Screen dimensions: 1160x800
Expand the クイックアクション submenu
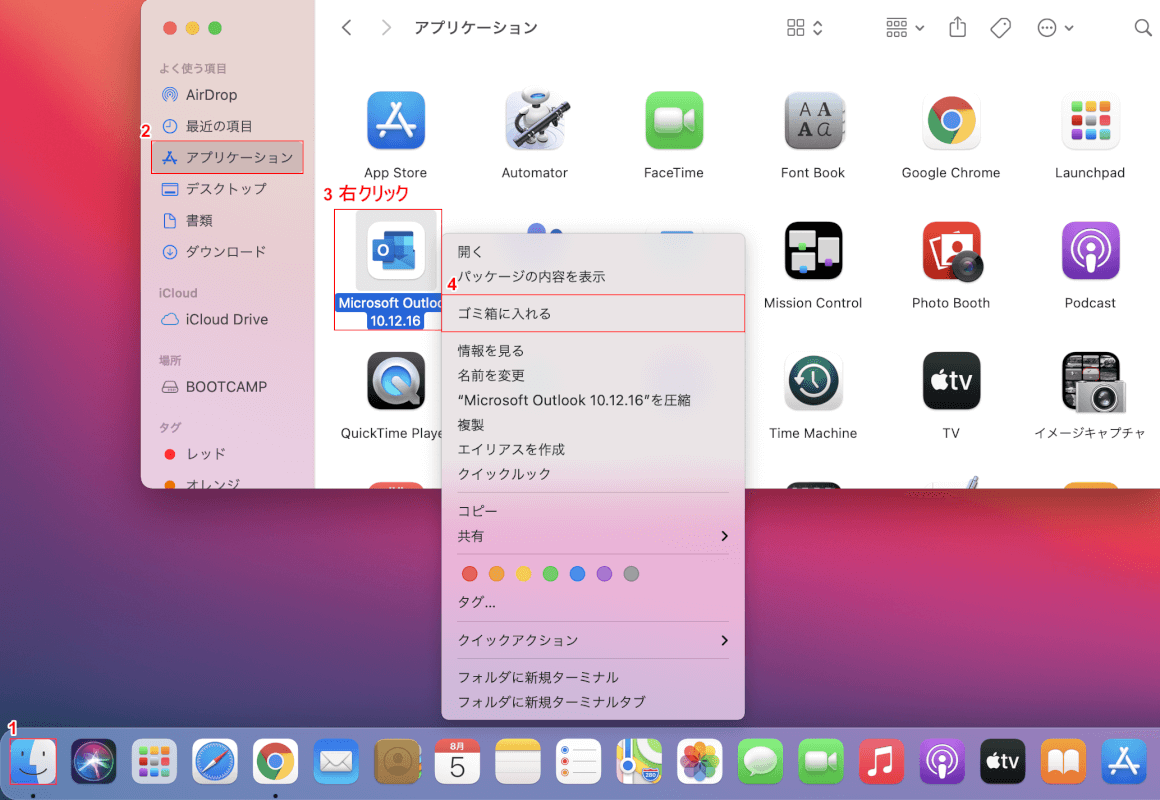[593, 640]
